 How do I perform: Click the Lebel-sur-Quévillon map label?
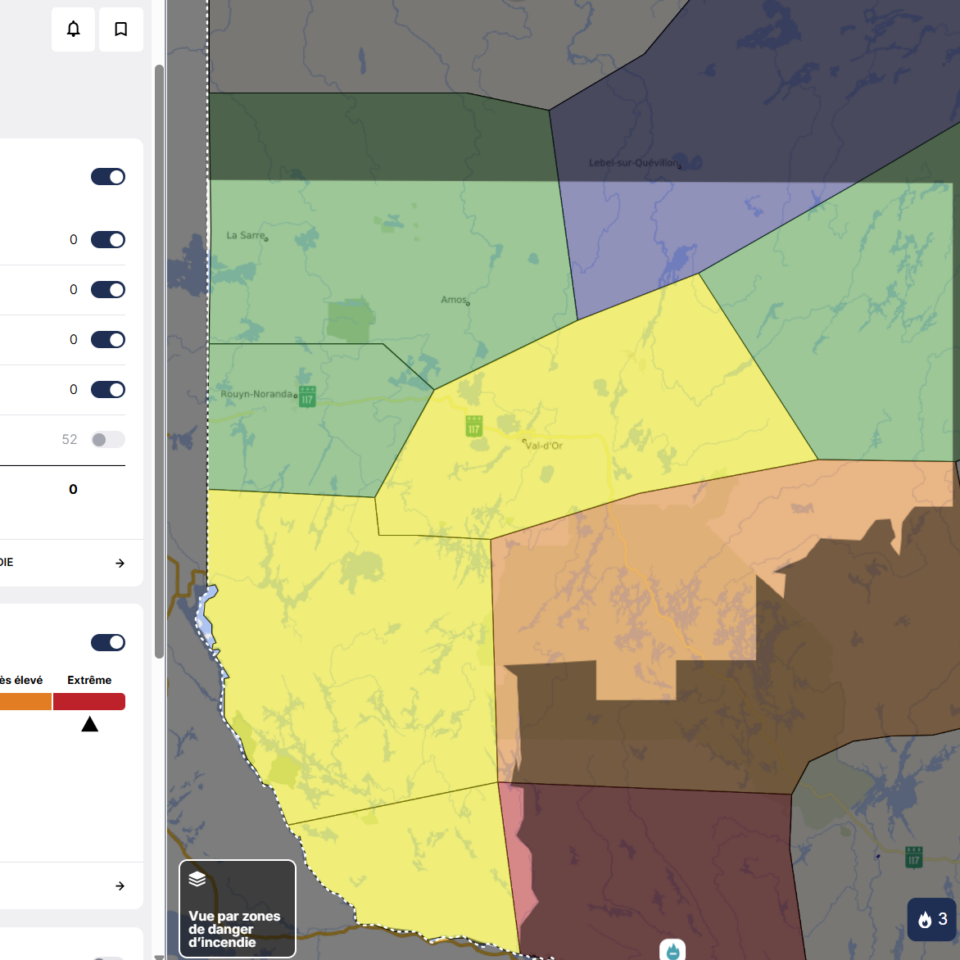[x=633, y=162]
